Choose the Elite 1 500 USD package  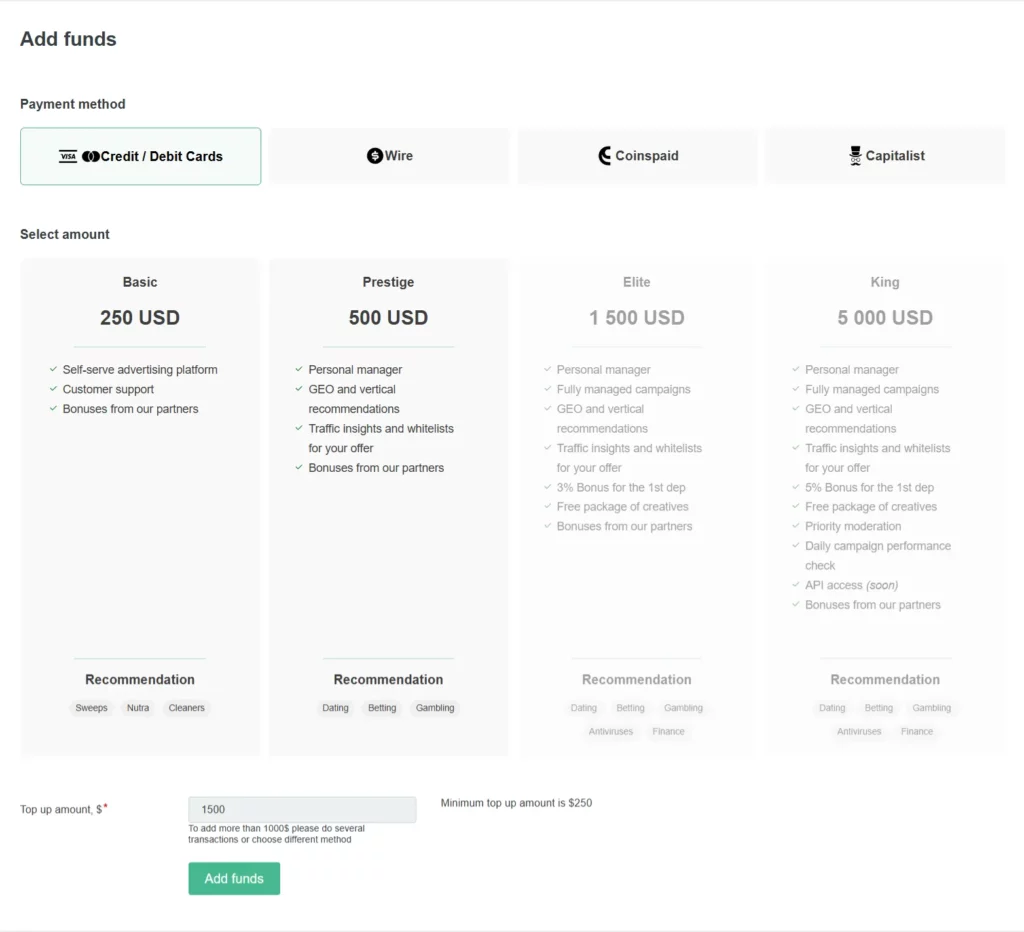tap(636, 317)
